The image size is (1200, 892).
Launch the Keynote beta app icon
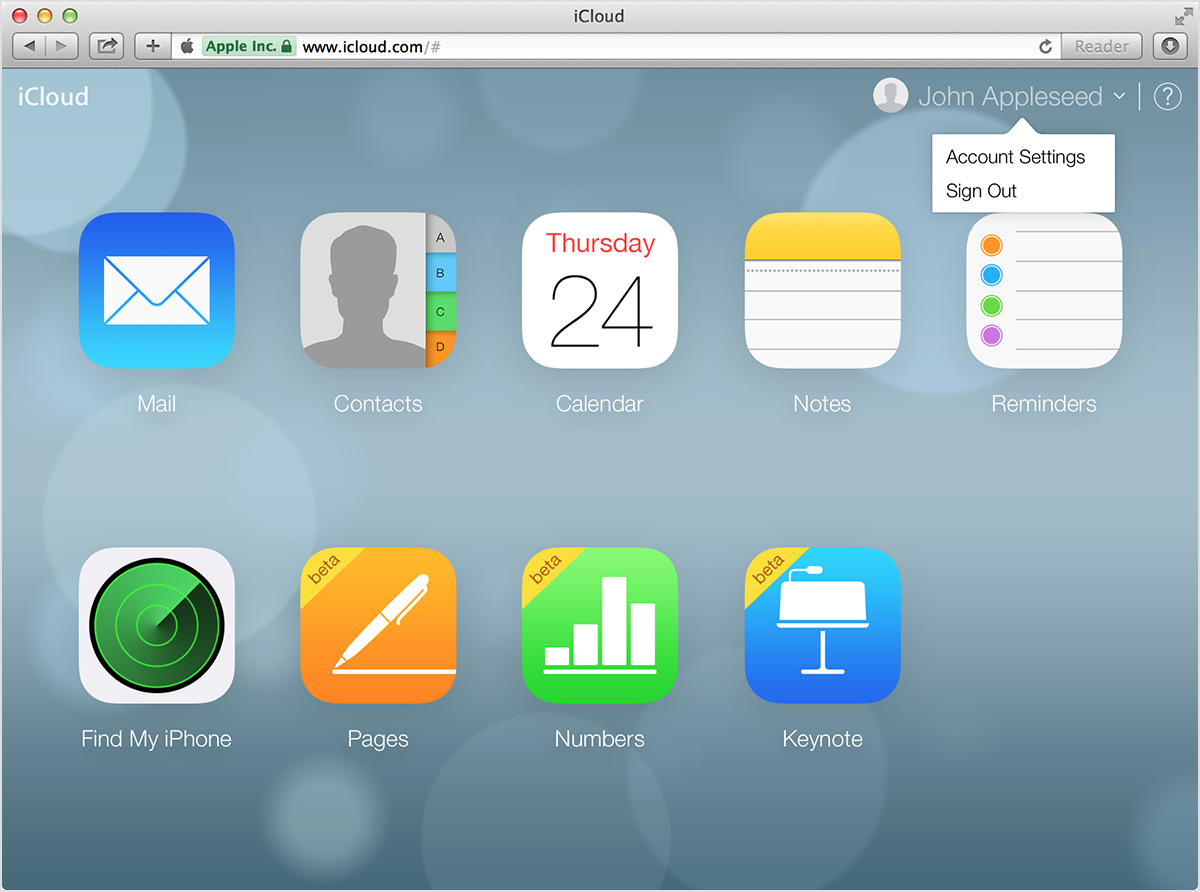[x=822, y=625]
